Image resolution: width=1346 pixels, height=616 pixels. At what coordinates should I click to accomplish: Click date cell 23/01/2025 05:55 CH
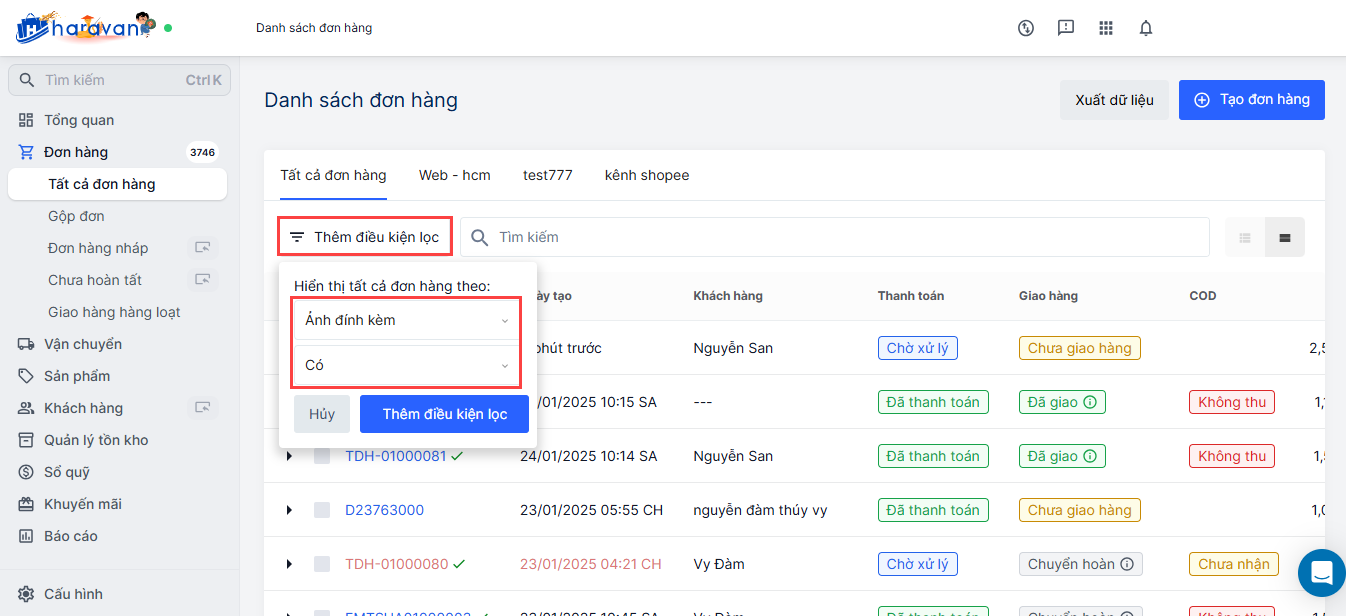[x=591, y=510]
